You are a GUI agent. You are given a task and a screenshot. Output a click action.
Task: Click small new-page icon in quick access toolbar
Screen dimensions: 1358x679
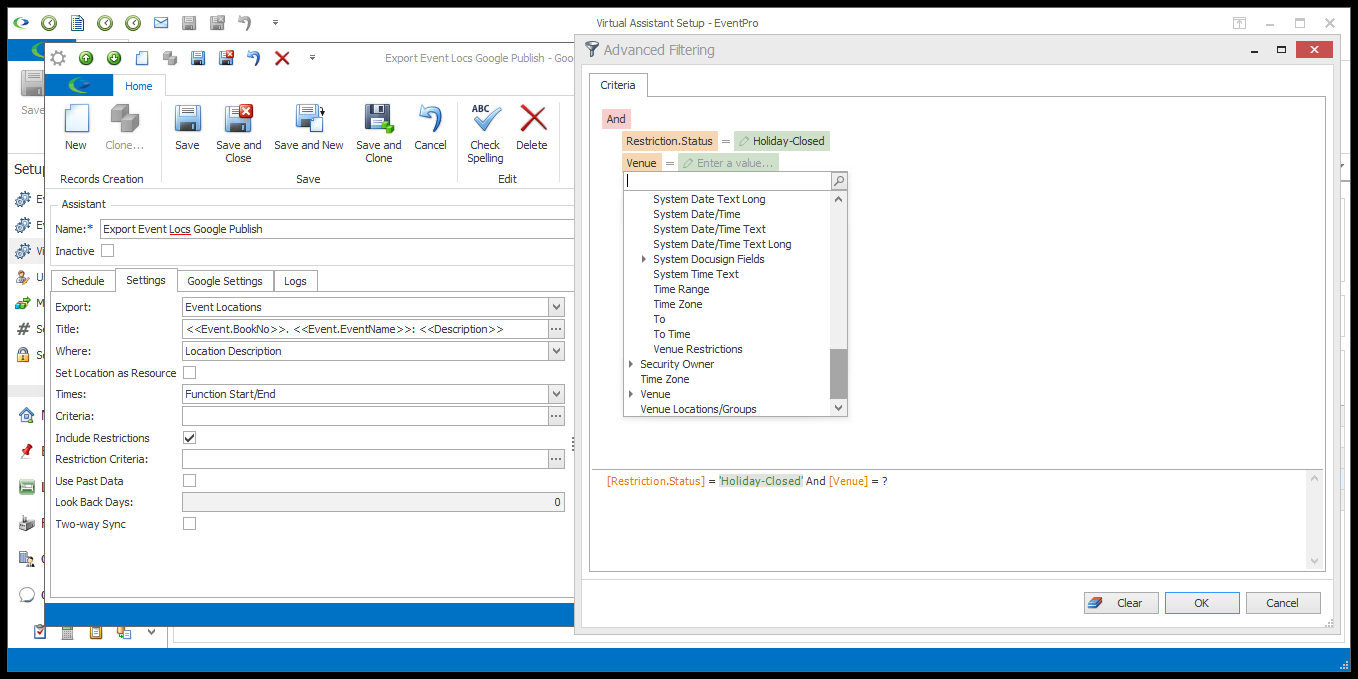point(142,58)
